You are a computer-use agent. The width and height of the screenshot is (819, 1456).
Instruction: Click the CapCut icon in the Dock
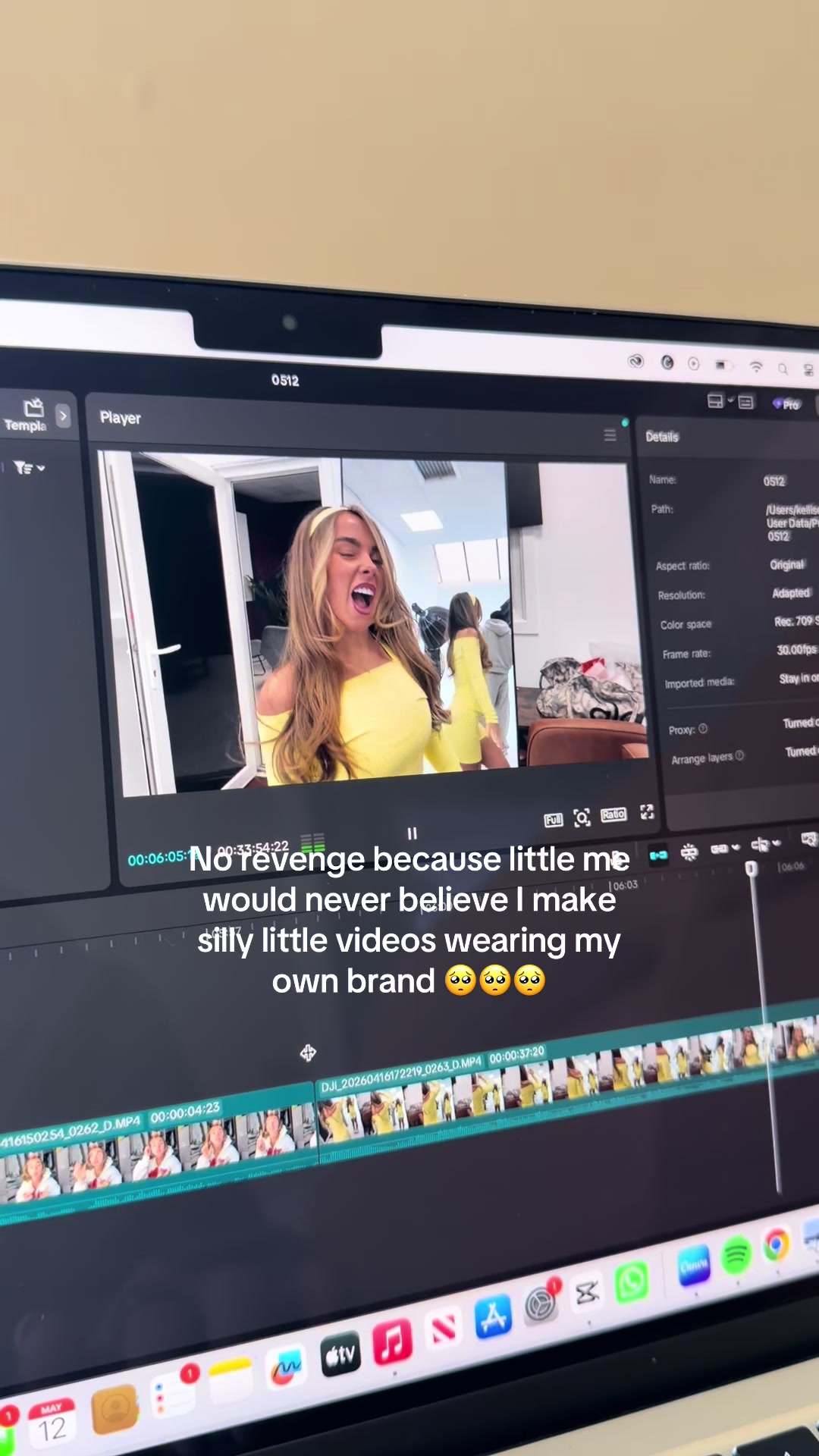click(587, 1293)
